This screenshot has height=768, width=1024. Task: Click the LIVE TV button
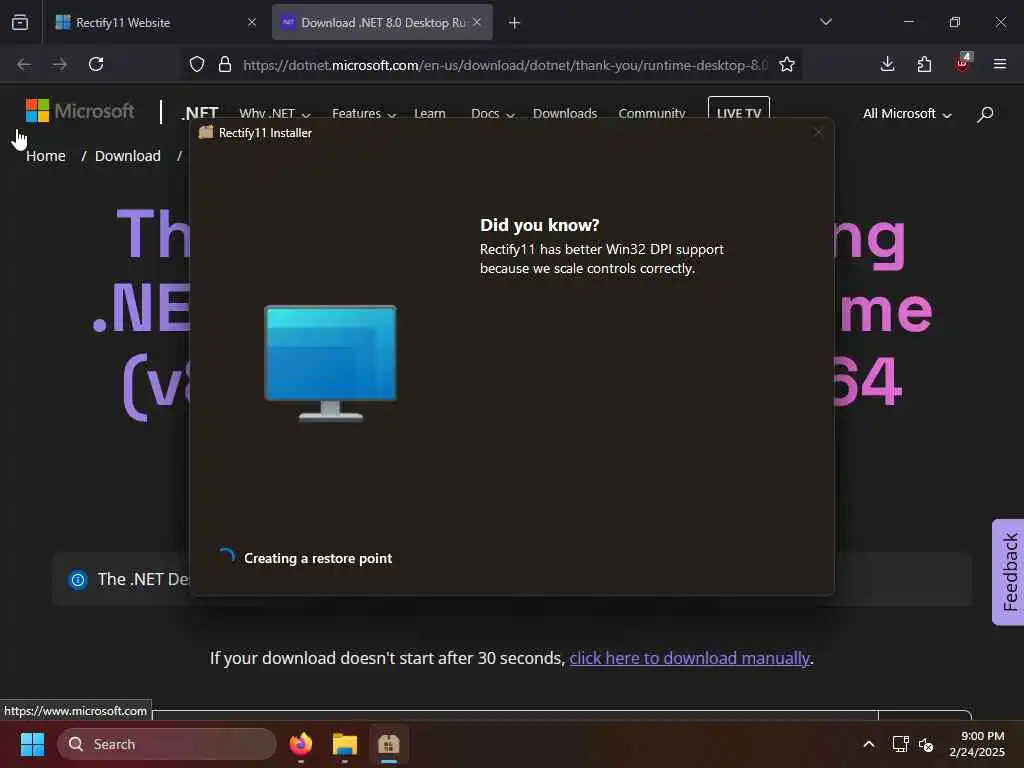(x=739, y=110)
